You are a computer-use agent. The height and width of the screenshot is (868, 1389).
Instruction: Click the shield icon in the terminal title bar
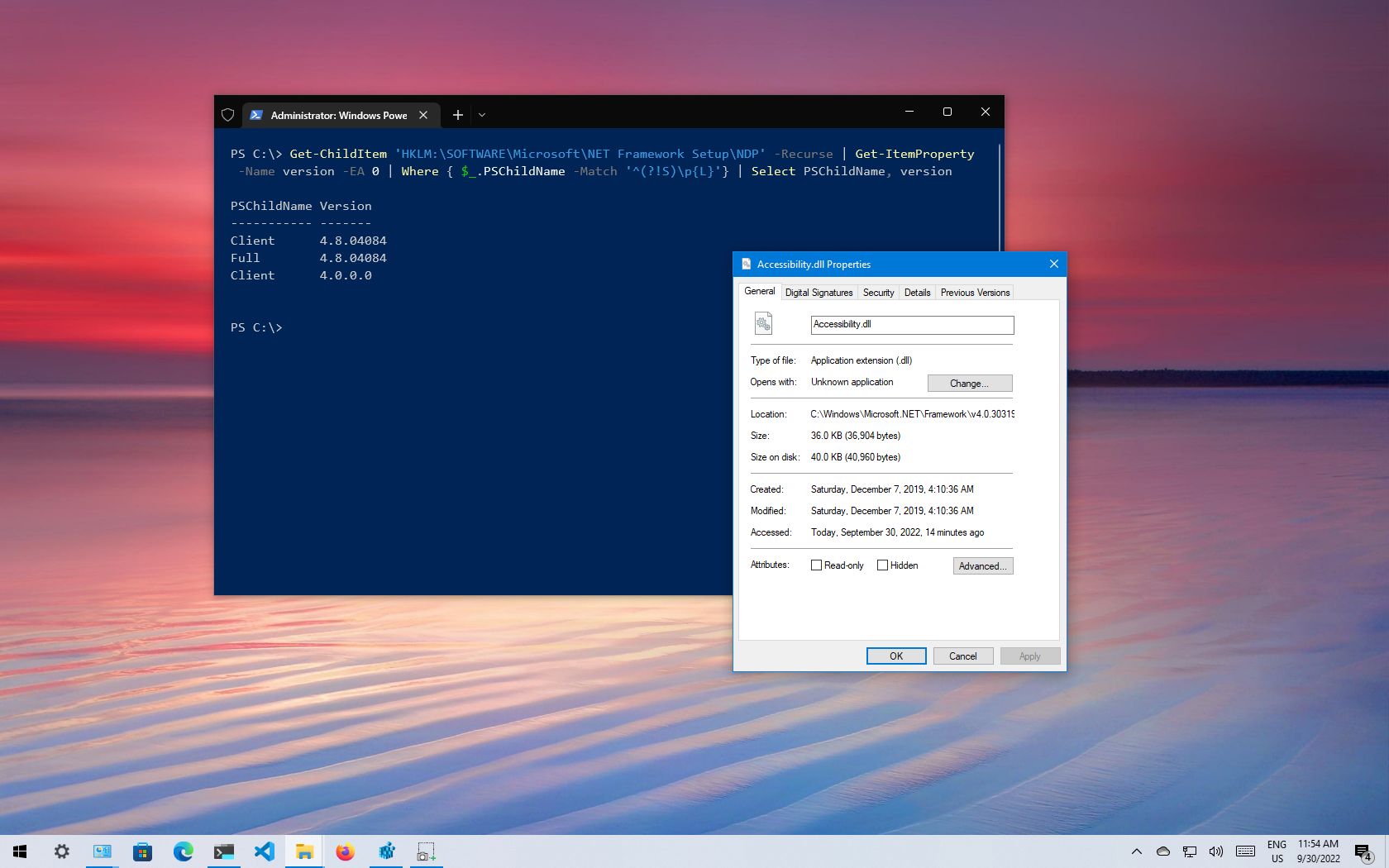click(x=228, y=115)
